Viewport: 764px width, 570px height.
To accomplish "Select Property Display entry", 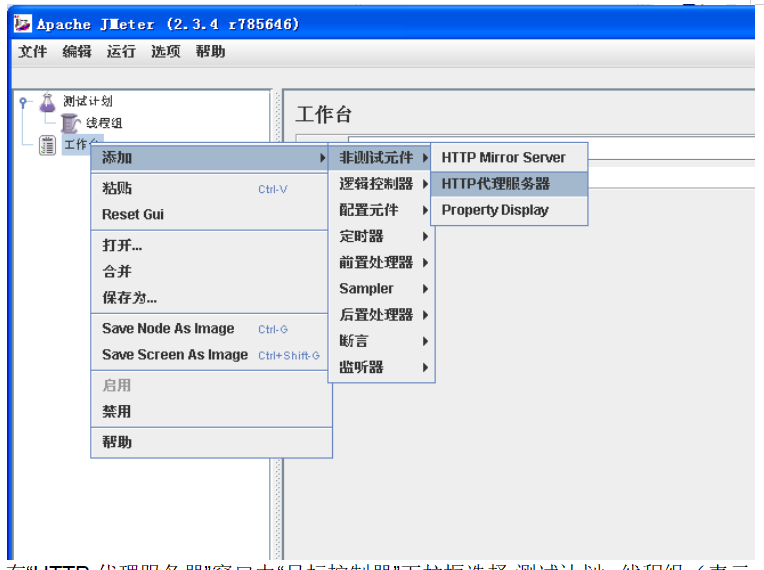I will [x=509, y=210].
